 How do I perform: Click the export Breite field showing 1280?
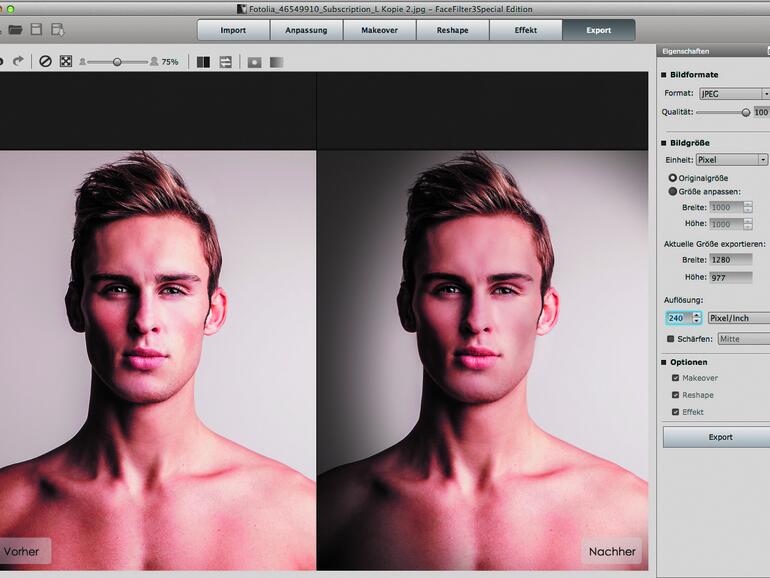(x=731, y=260)
